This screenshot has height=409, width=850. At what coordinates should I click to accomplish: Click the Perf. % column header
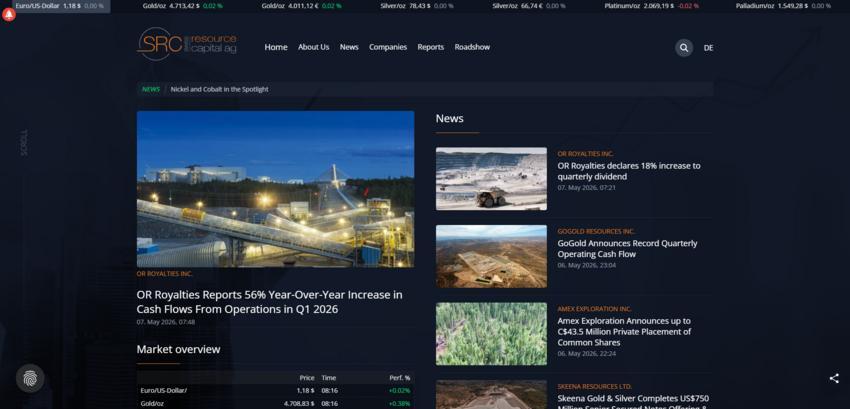click(400, 378)
